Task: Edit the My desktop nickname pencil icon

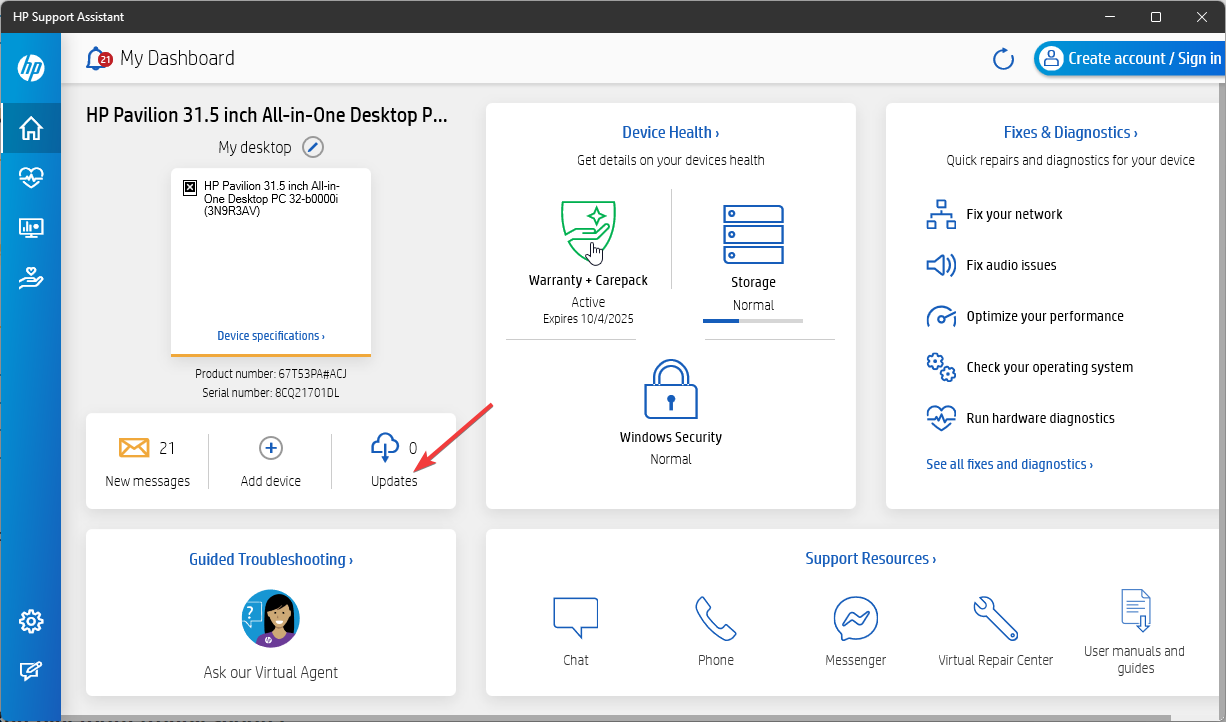Action: point(313,147)
